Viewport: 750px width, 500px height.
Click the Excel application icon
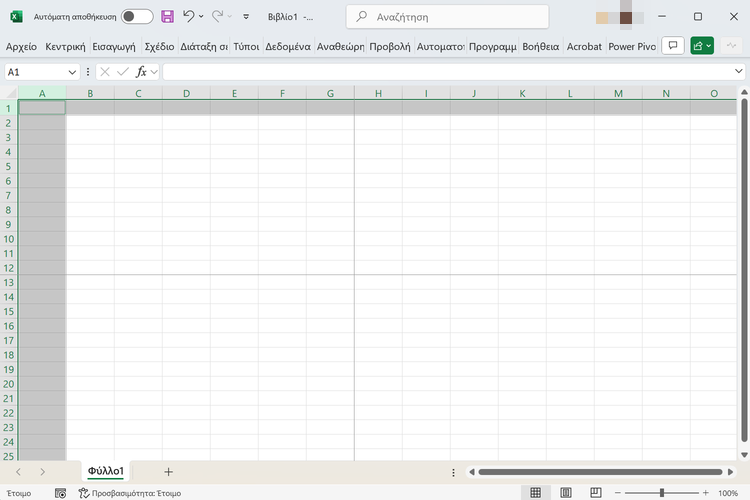point(16,17)
